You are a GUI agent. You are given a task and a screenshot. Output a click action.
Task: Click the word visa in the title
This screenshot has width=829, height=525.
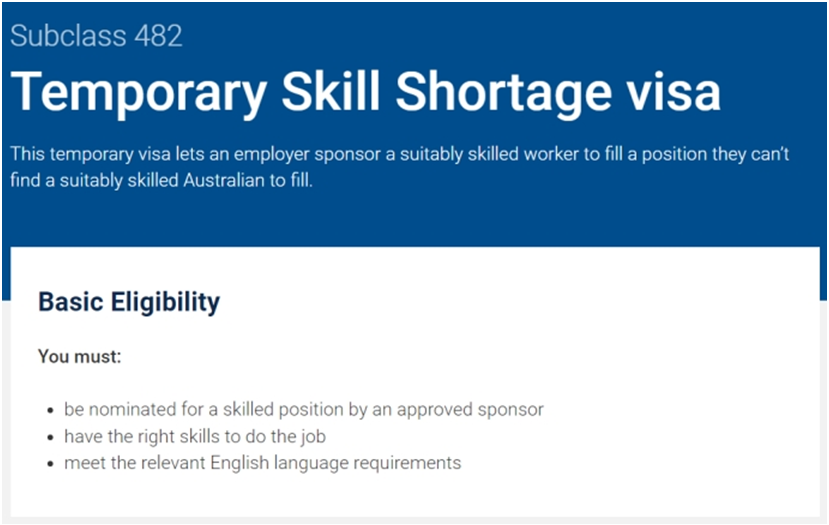(x=674, y=92)
